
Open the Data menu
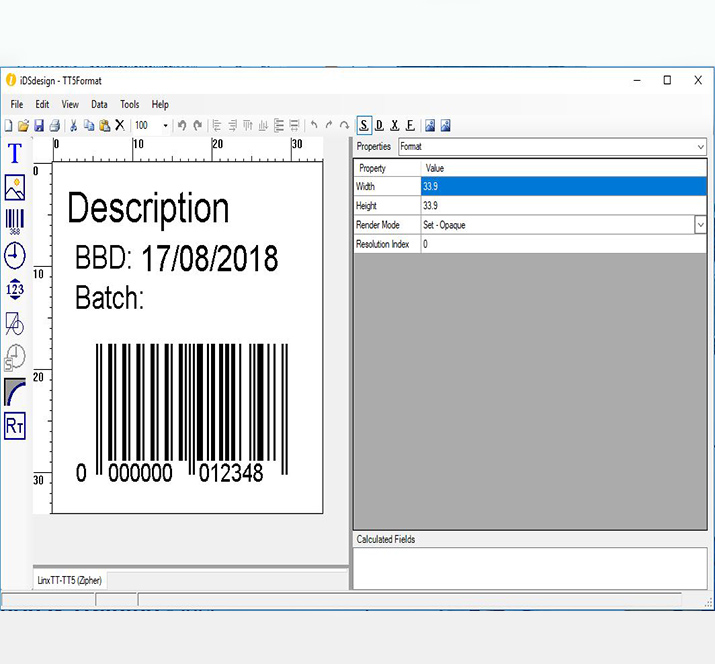99,104
